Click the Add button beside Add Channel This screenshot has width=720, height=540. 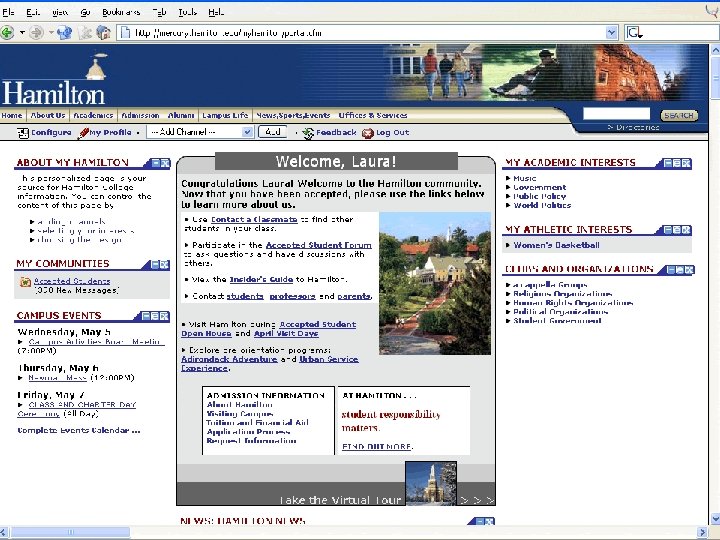pos(273,132)
